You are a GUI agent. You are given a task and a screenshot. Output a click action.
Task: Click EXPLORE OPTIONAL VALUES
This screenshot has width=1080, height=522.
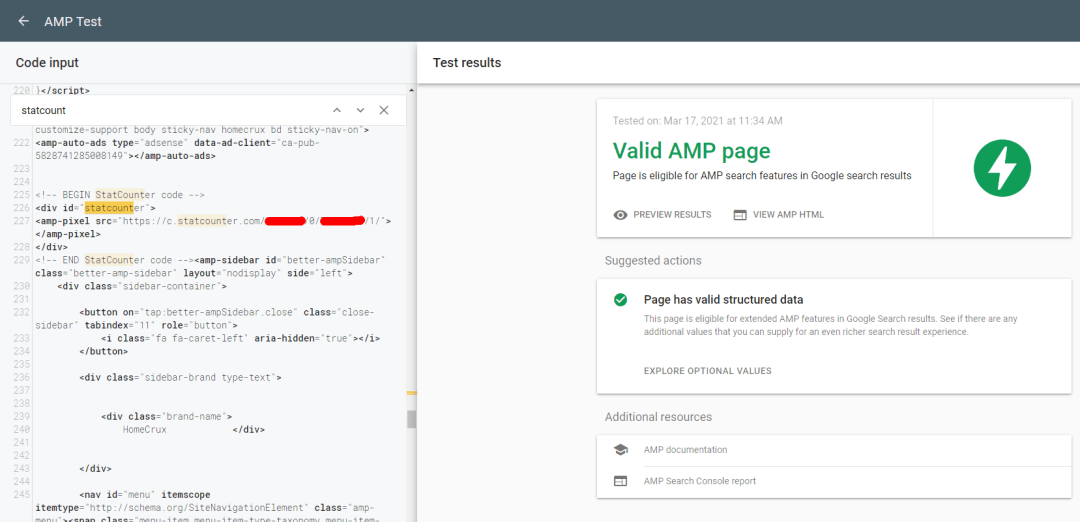tap(707, 370)
